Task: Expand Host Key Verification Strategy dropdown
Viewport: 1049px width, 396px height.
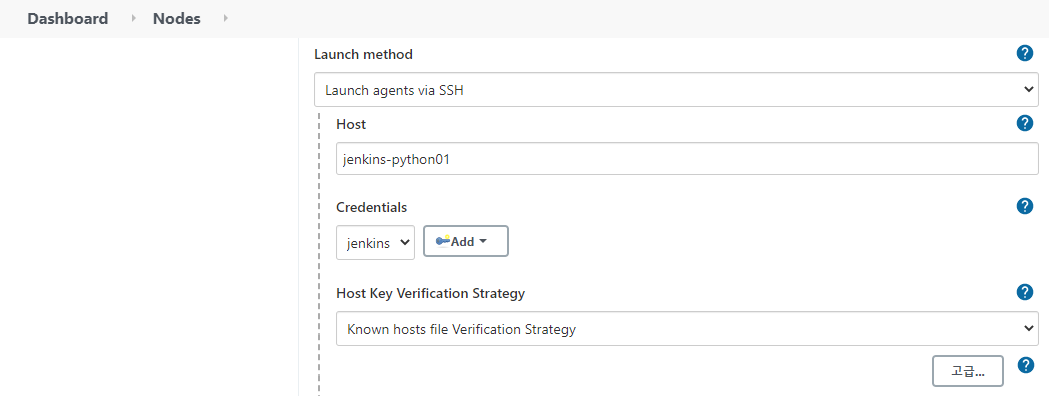Action: pyautogui.click(x=687, y=328)
